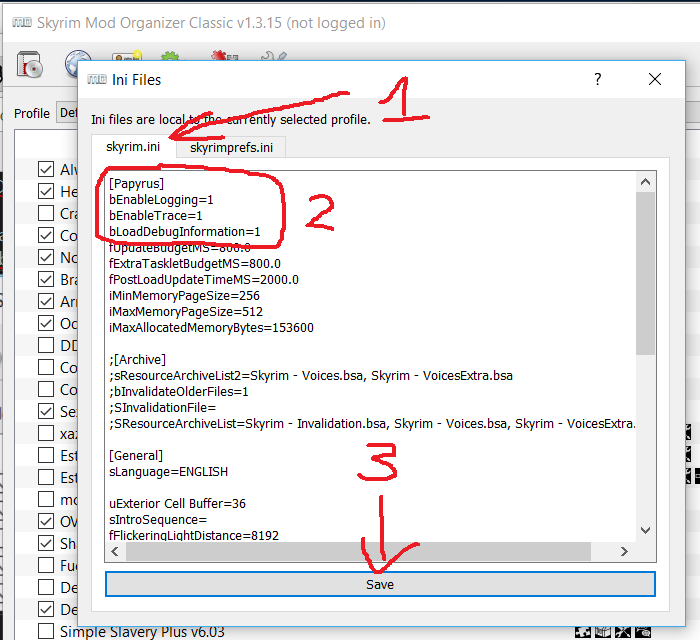Click the ini editor scroll right arrow
The height and width of the screenshot is (640, 700).
624,552
